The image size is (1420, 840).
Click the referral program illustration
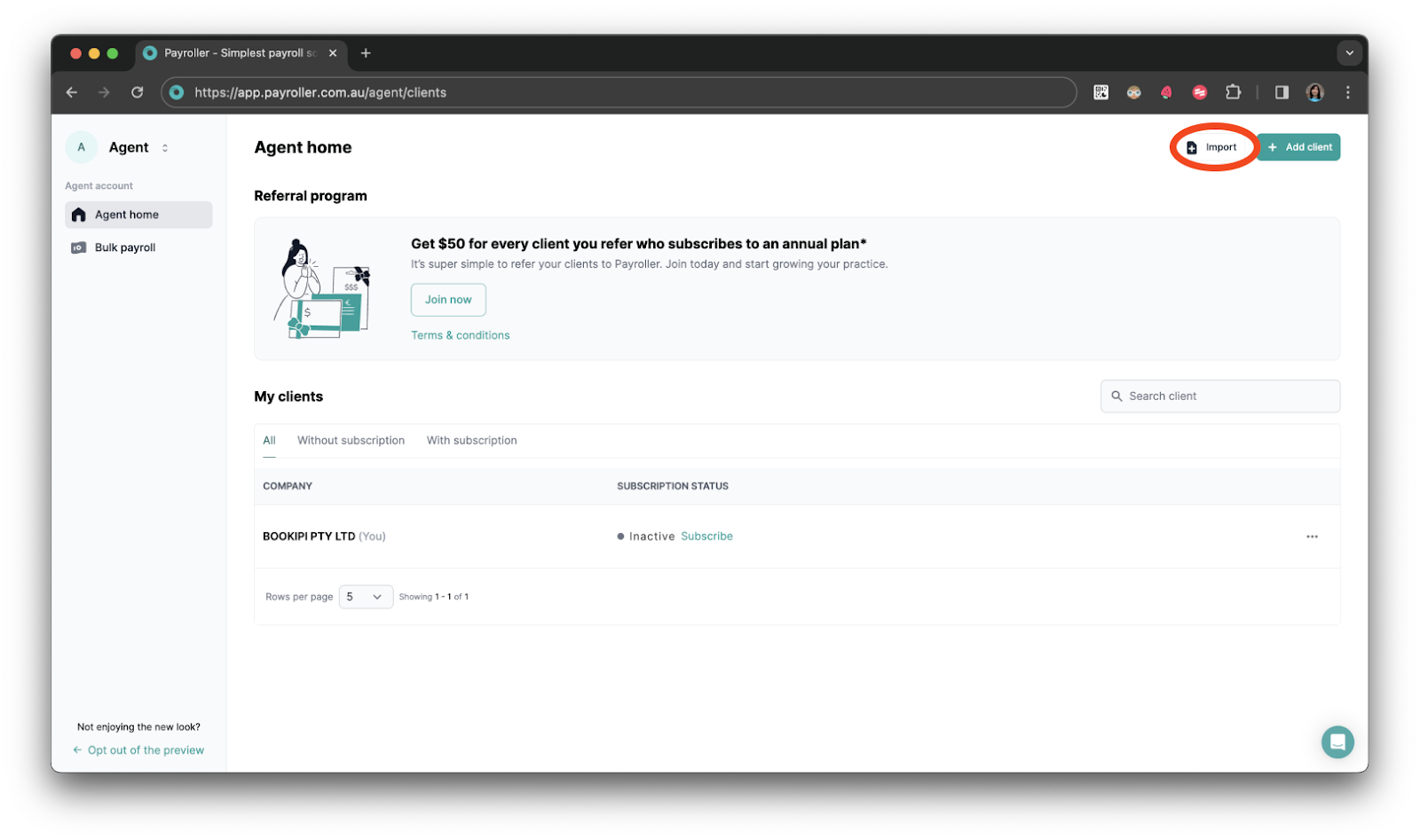[x=323, y=289]
